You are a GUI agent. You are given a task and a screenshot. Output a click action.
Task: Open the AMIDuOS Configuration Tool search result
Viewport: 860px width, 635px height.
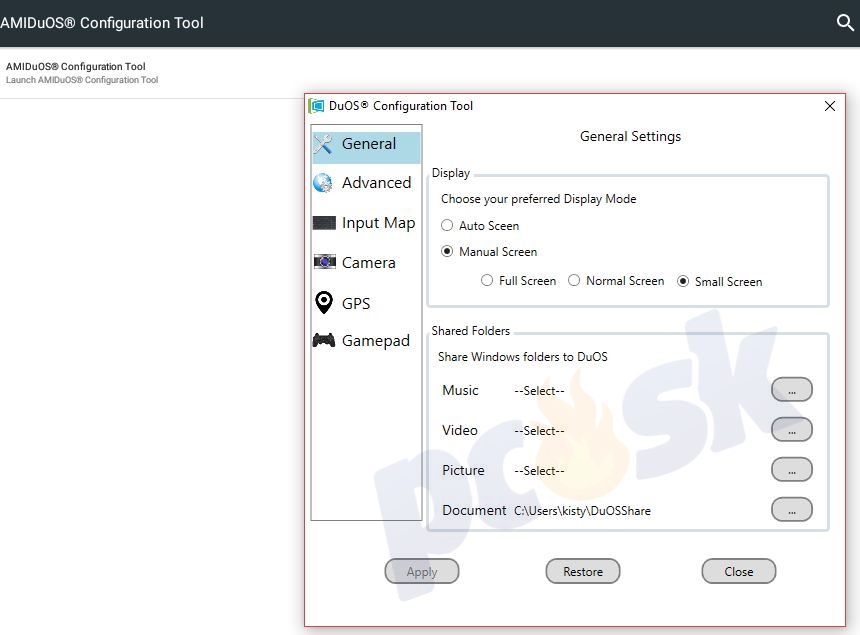(82, 72)
